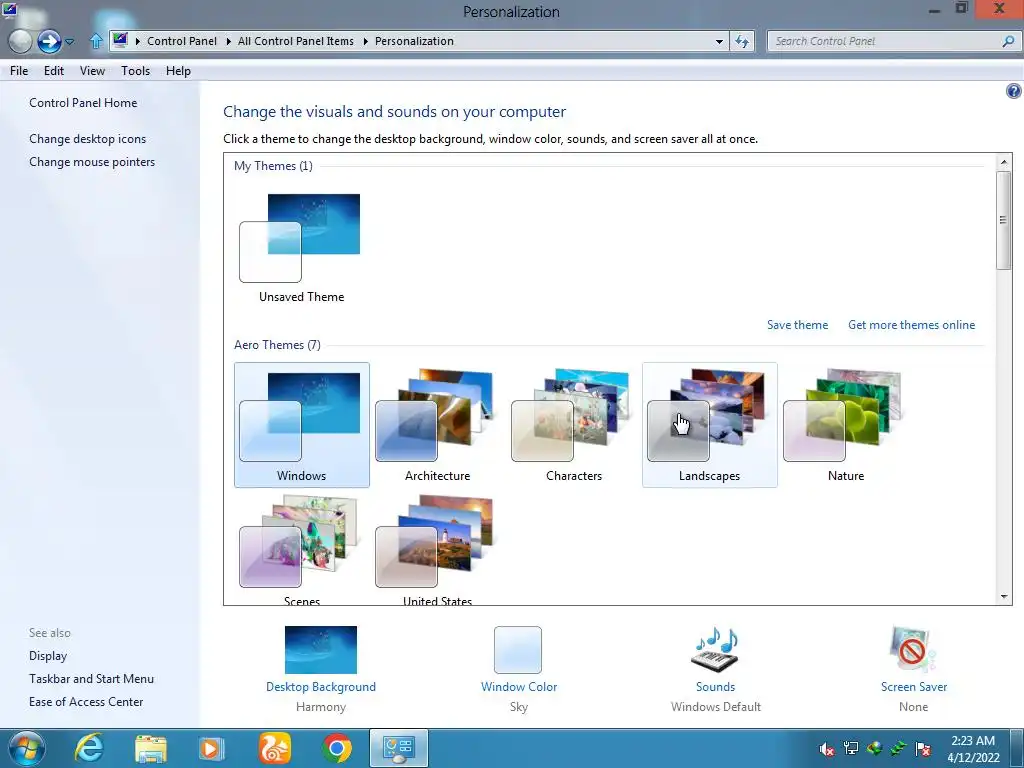Click the Save theme link
Screen dimensions: 1024x768
(x=797, y=325)
